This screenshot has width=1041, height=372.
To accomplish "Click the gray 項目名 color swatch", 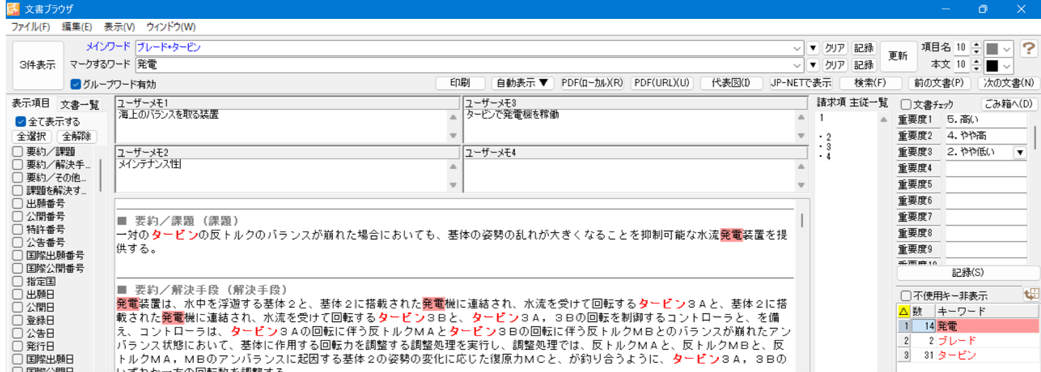I will tap(993, 48).
